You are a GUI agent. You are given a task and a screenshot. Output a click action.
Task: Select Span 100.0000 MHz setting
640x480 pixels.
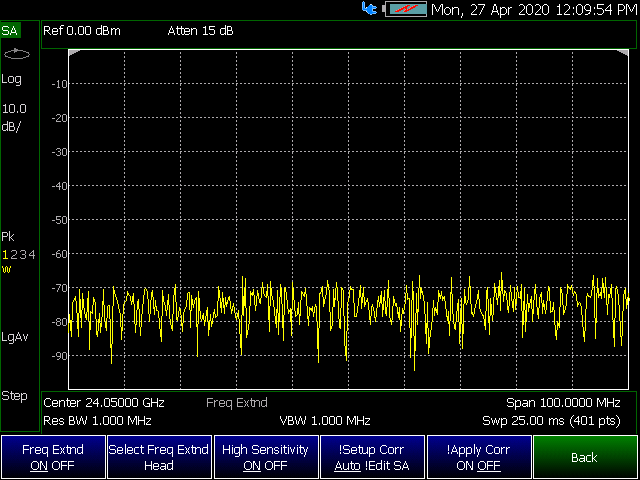[x=563, y=403]
